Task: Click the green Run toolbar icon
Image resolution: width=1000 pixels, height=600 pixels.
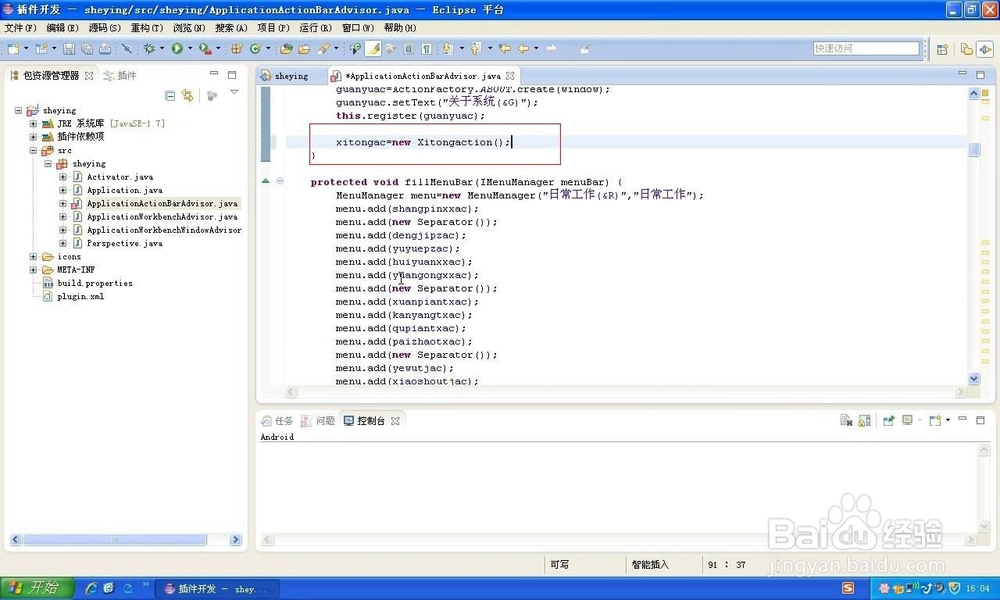Action: pos(177,48)
